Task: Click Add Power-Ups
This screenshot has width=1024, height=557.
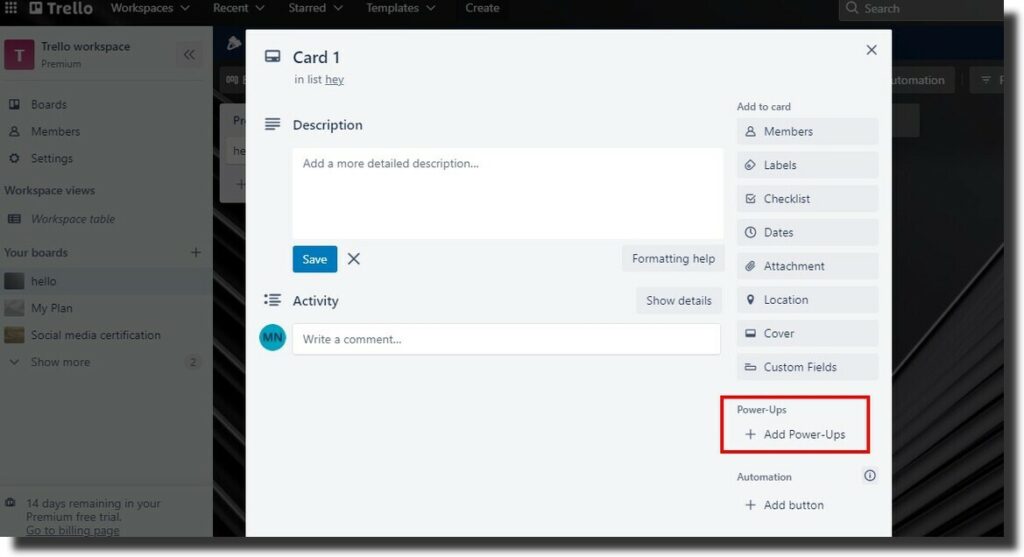Action: pyautogui.click(x=795, y=434)
